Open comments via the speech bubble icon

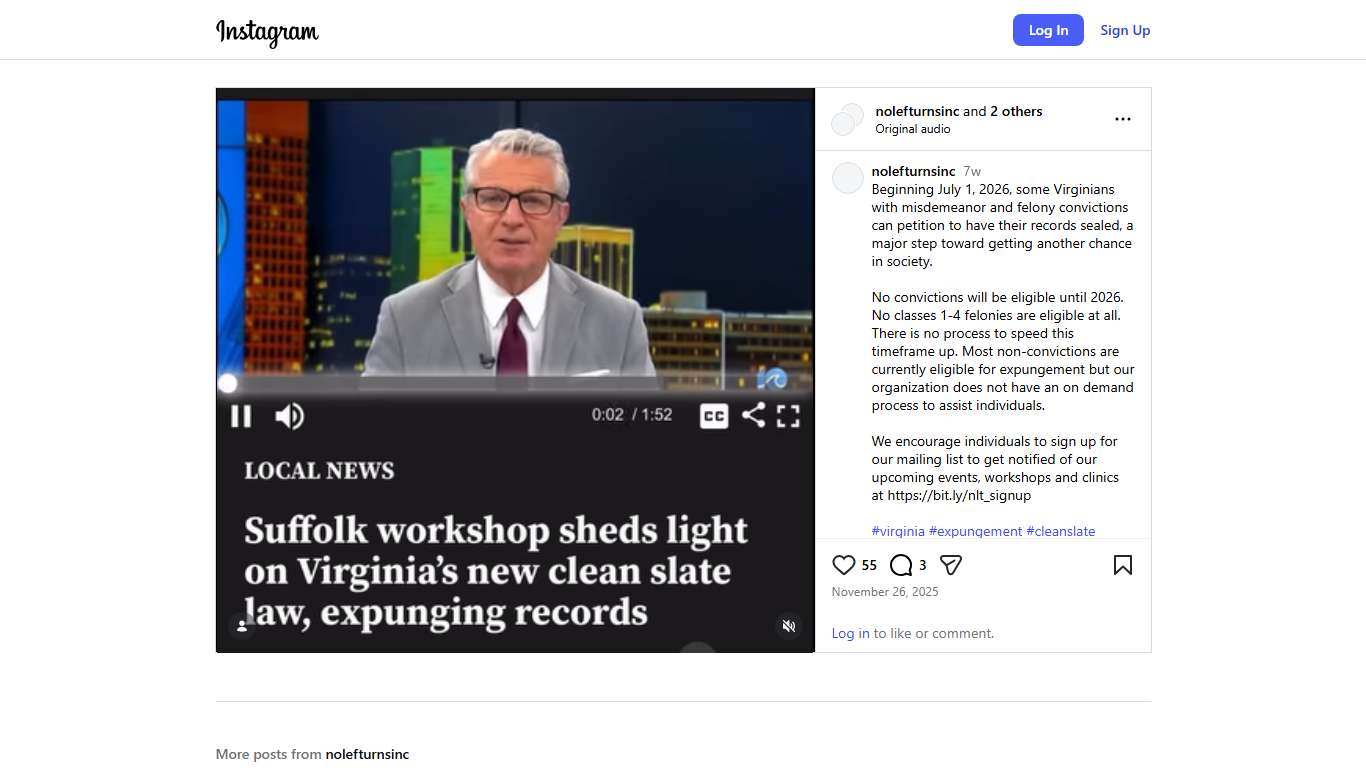pos(901,565)
